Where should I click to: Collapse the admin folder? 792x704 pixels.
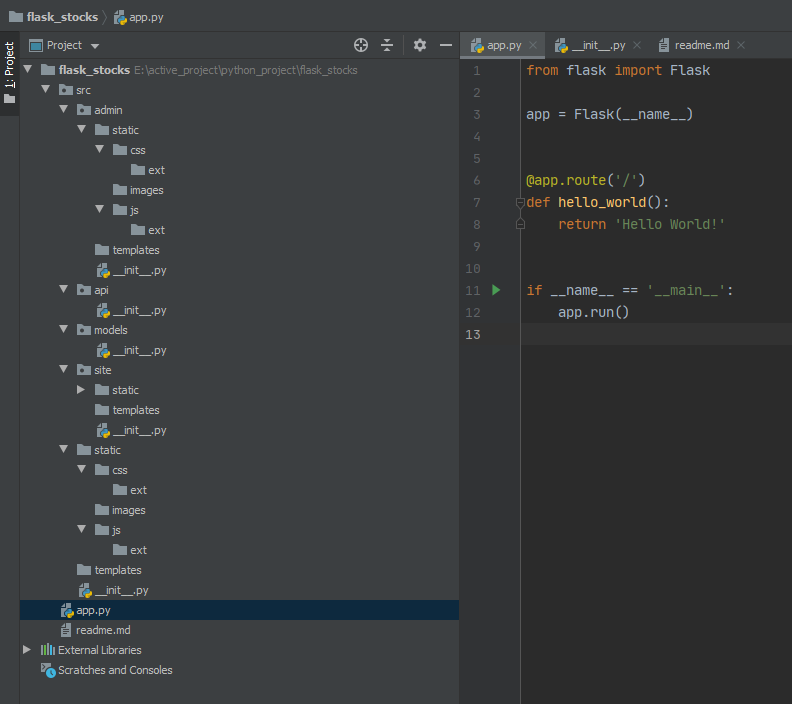pos(64,110)
